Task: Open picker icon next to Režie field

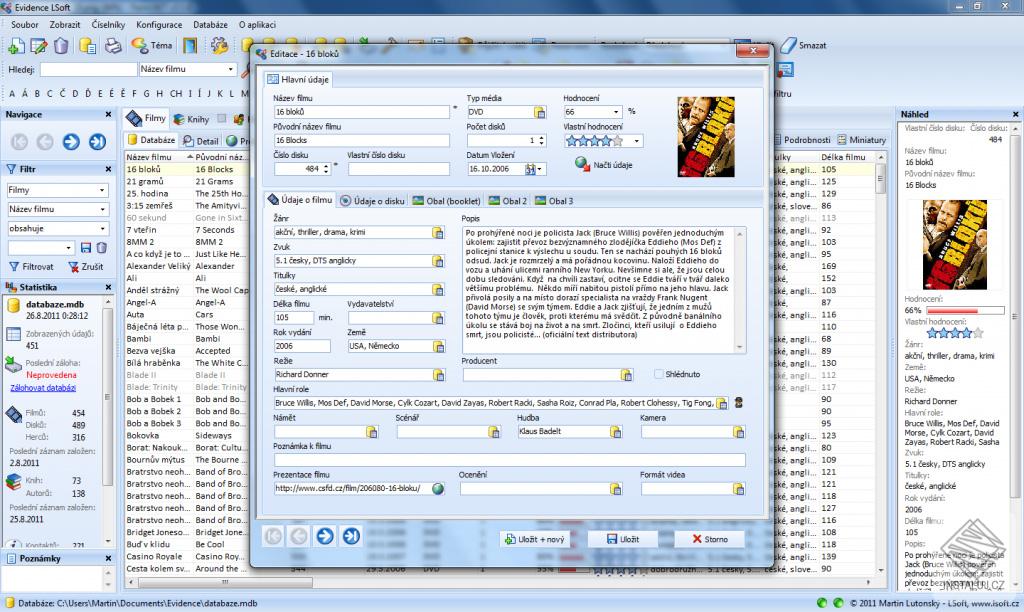Action: (438, 375)
